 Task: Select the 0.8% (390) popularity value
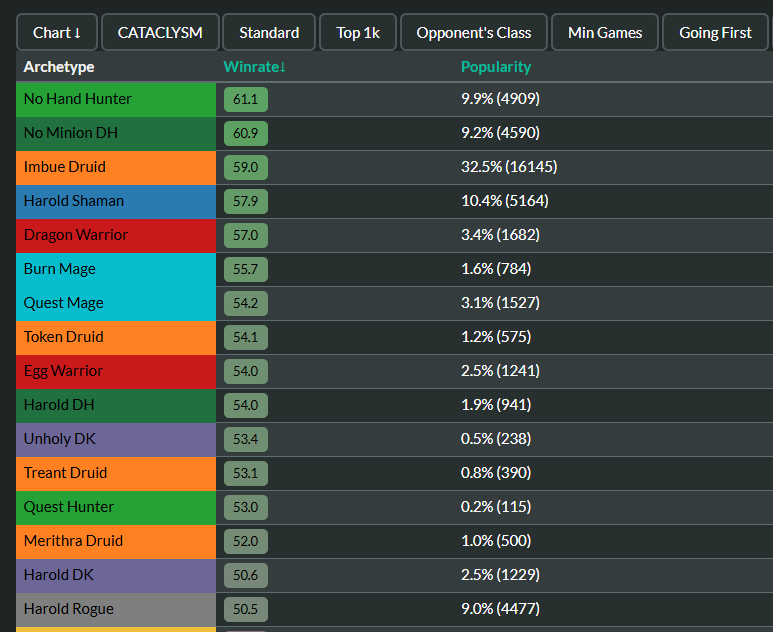point(496,473)
